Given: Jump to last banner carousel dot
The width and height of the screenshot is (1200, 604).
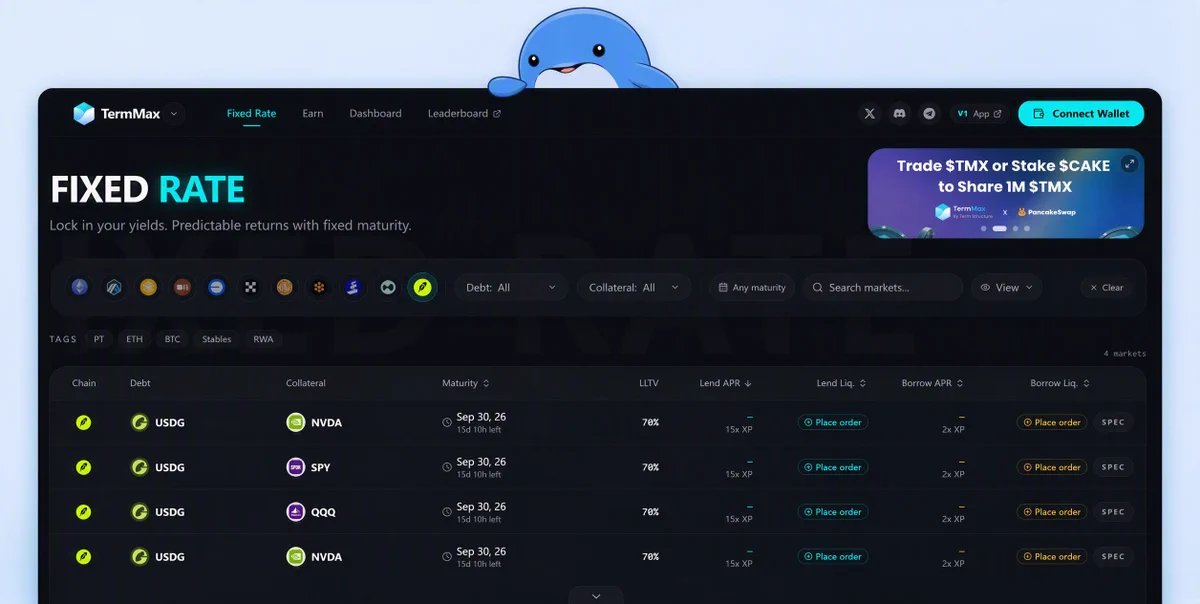Looking at the screenshot, I should coord(1028,229).
